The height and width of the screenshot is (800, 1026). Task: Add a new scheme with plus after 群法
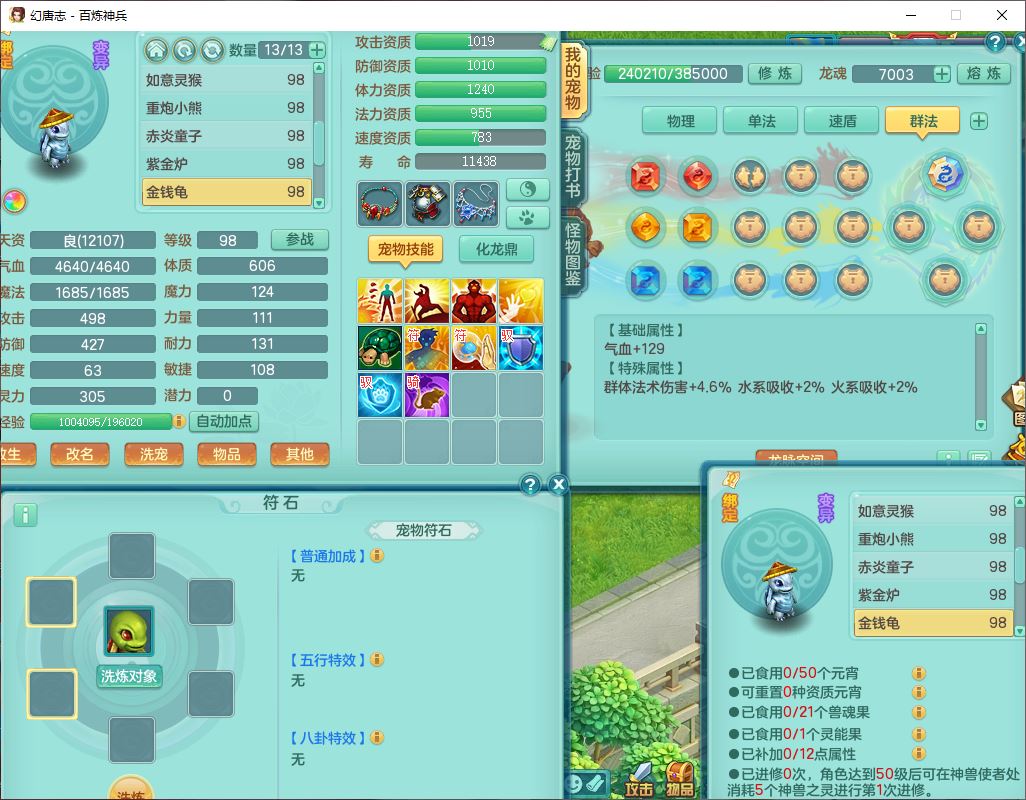(979, 121)
